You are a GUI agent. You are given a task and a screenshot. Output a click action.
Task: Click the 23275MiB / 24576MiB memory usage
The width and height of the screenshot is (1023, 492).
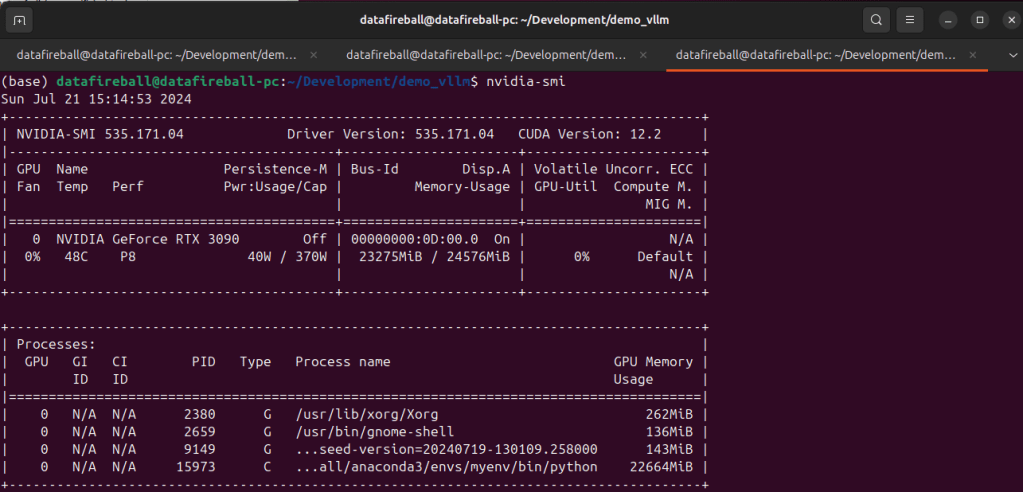click(x=432, y=256)
